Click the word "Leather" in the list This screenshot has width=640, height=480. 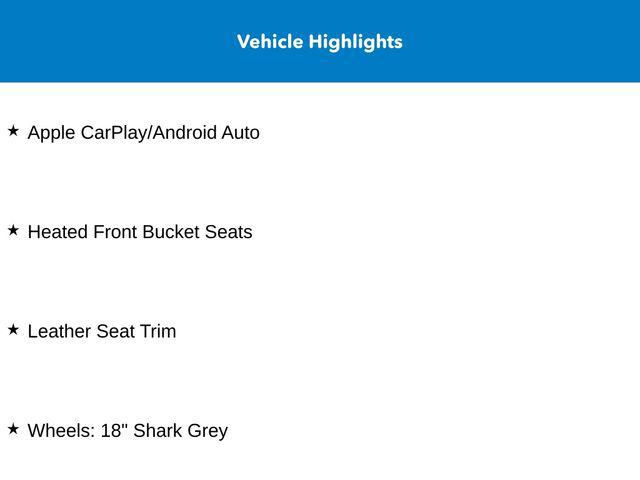coord(59,331)
